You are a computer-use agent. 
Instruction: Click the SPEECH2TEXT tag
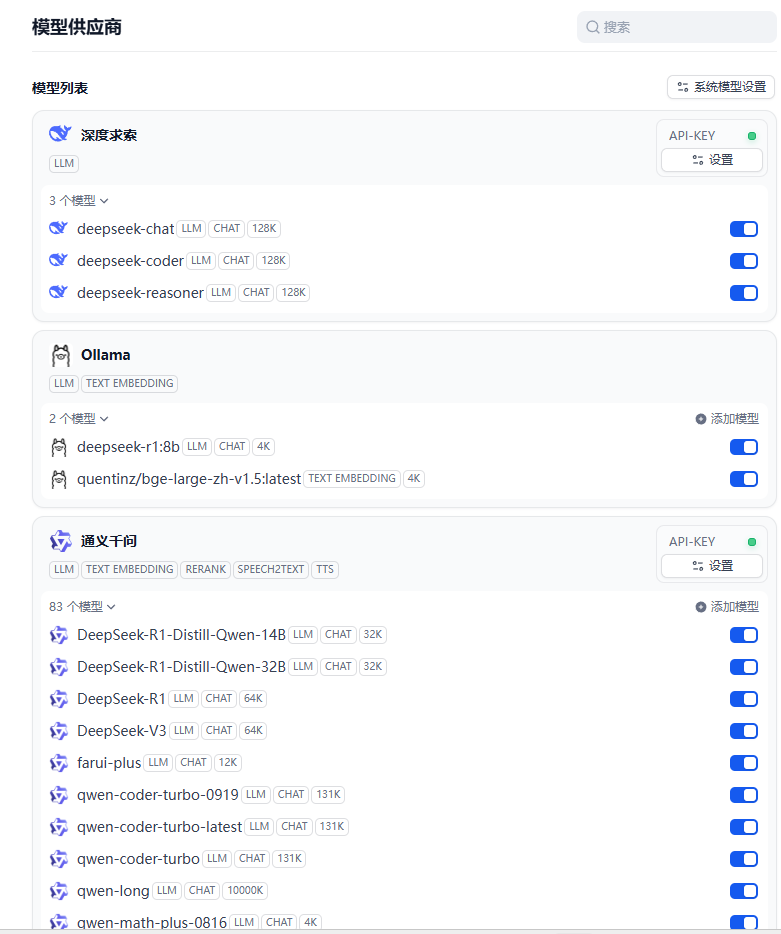point(270,569)
